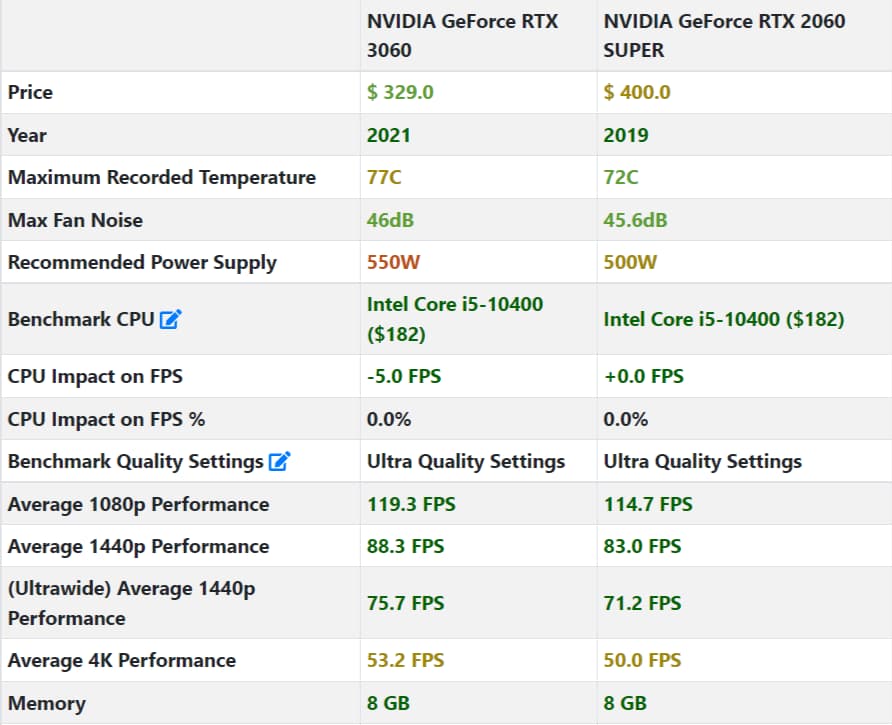
Task: Select the -5.0 FPS CPU impact value
Action: click(x=404, y=377)
